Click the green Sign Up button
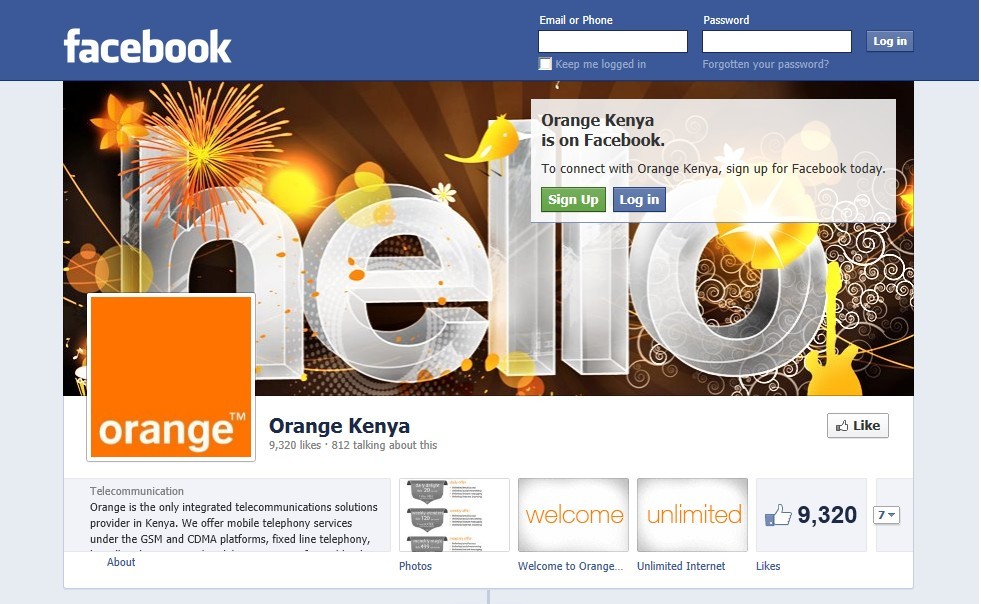 coord(573,200)
